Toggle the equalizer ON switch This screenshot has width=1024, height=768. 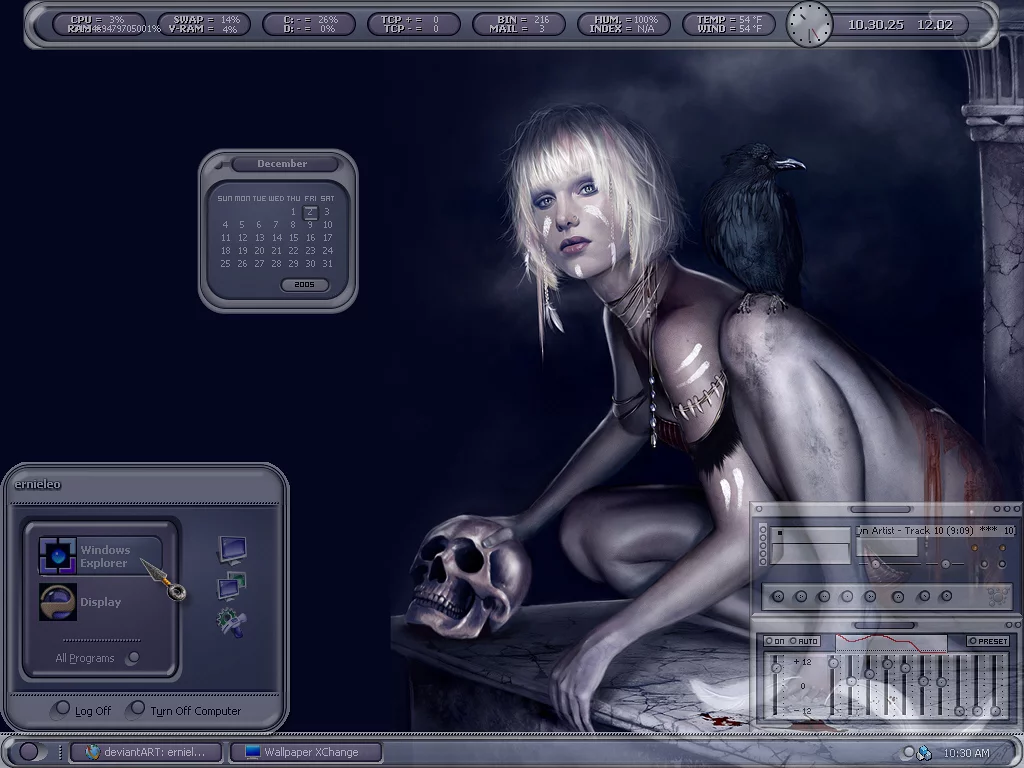(x=775, y=641)
